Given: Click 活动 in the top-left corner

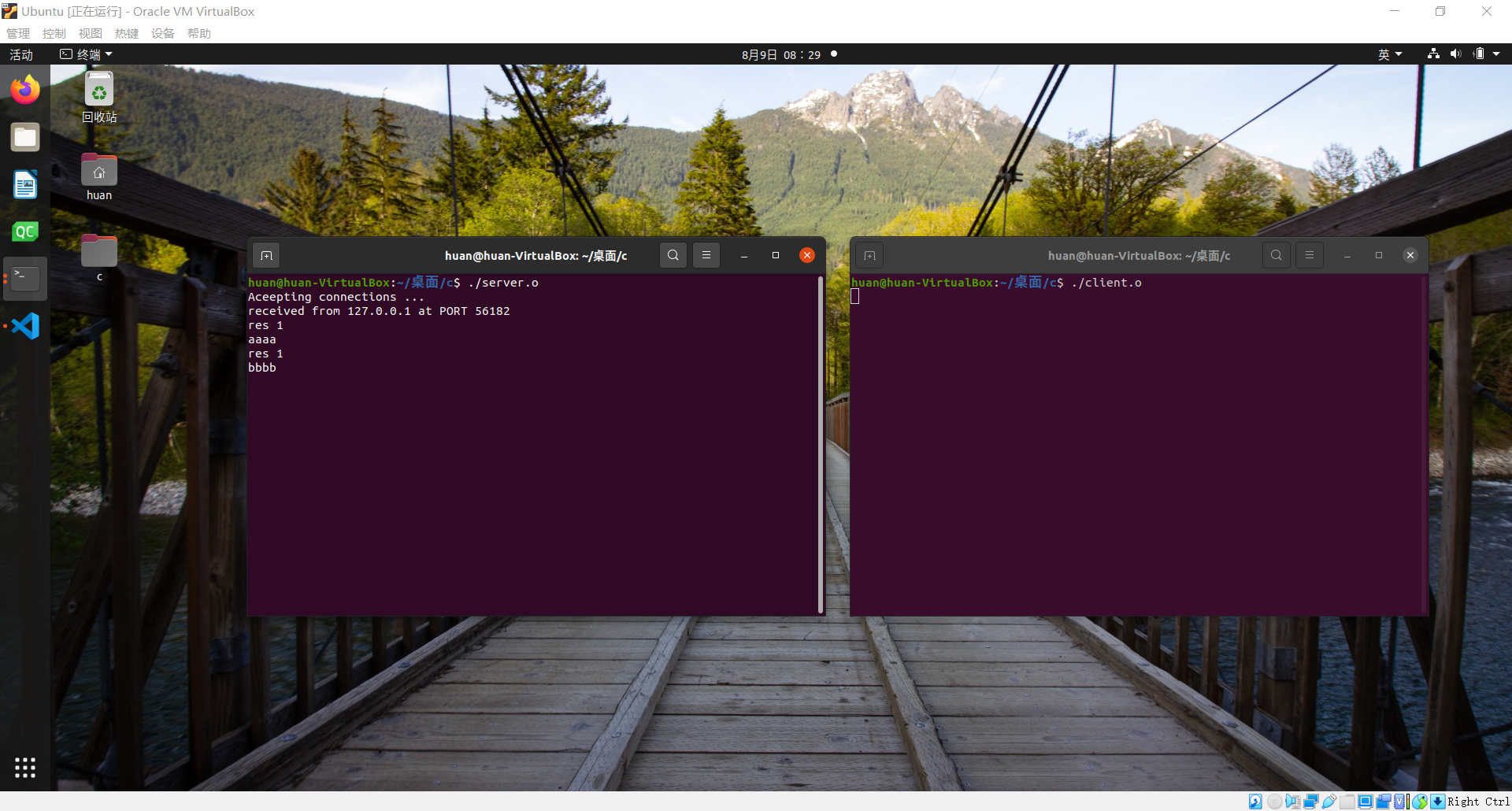Looking at the screenshot, I should point(20,54).
